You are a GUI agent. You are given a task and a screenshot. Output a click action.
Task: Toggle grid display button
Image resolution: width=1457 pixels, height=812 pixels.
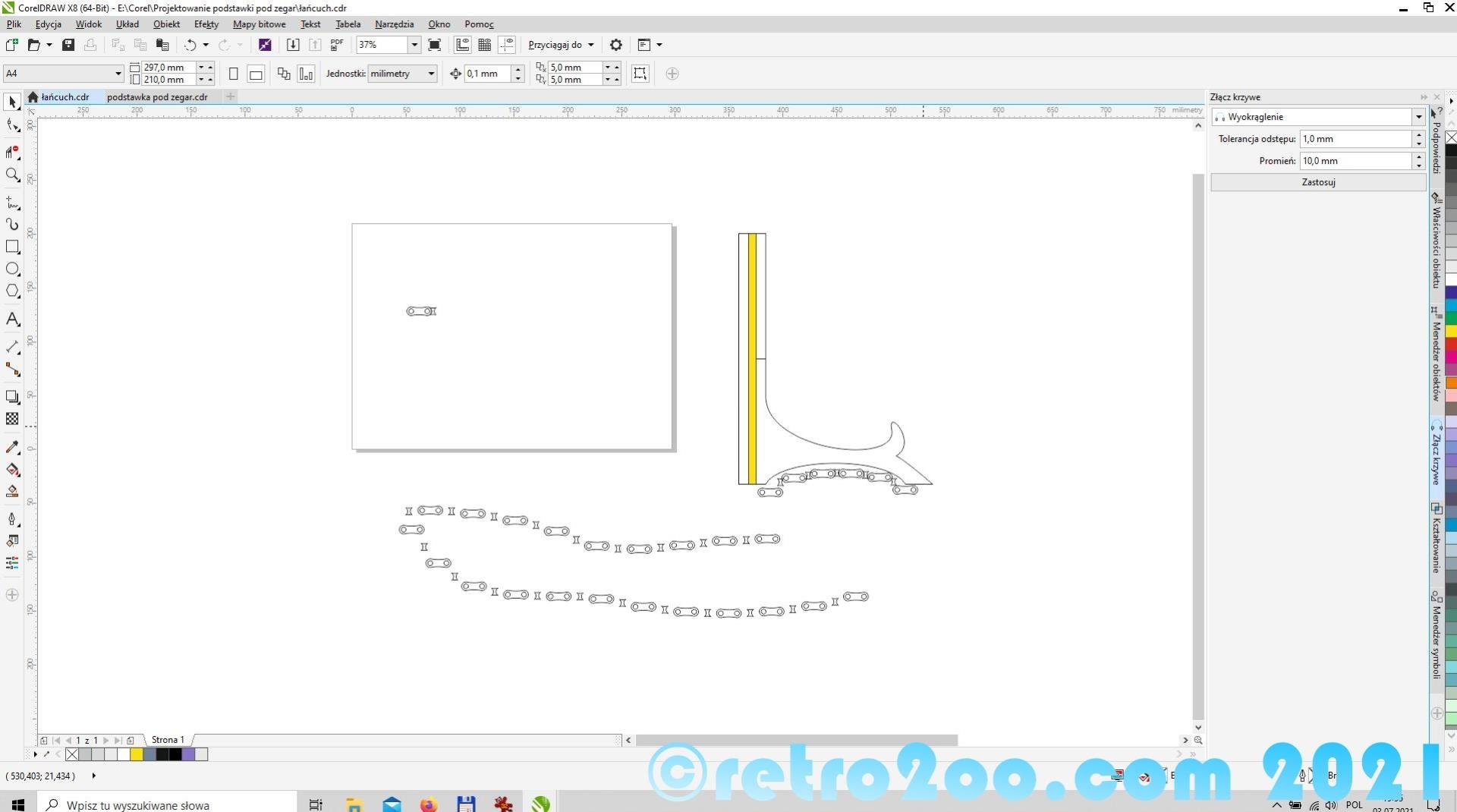[x=484, y=45]
